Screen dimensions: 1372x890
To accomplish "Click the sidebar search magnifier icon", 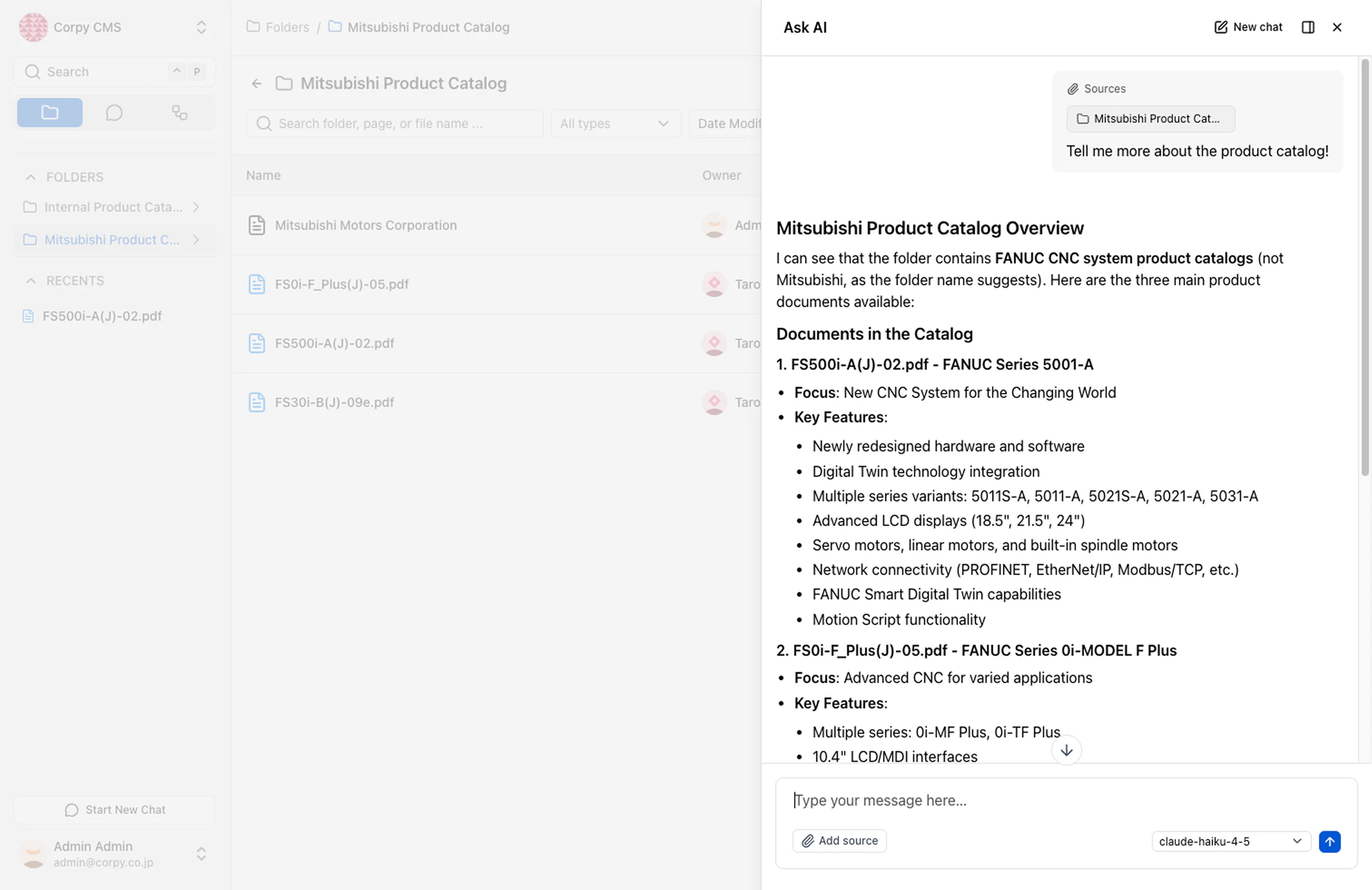I will (33, 71).
